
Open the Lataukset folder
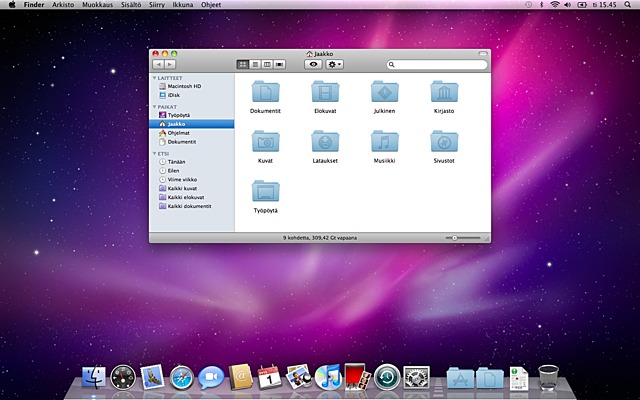click(x=325, y=141)
